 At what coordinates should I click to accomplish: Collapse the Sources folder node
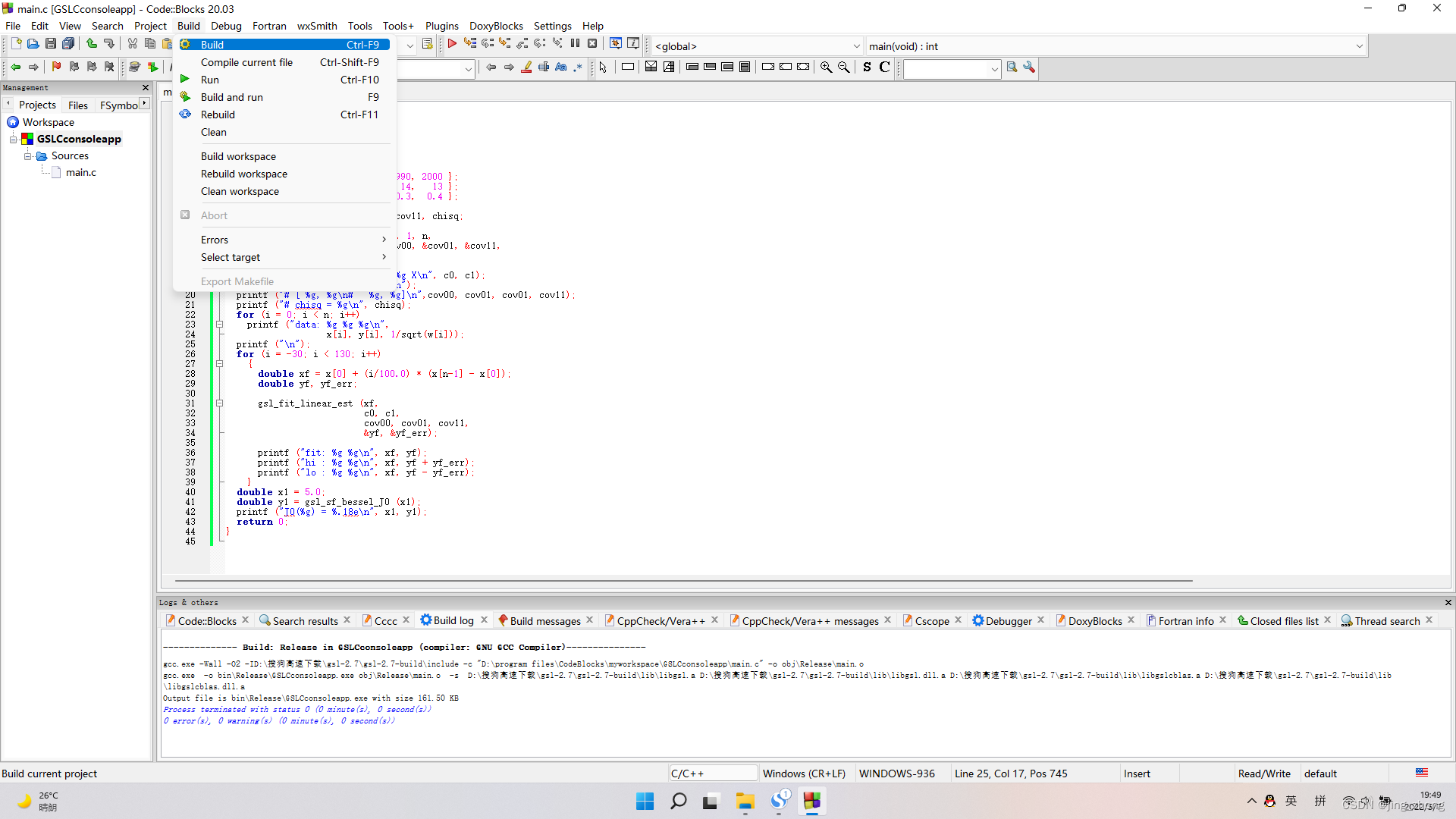click(x=28, y=156)
